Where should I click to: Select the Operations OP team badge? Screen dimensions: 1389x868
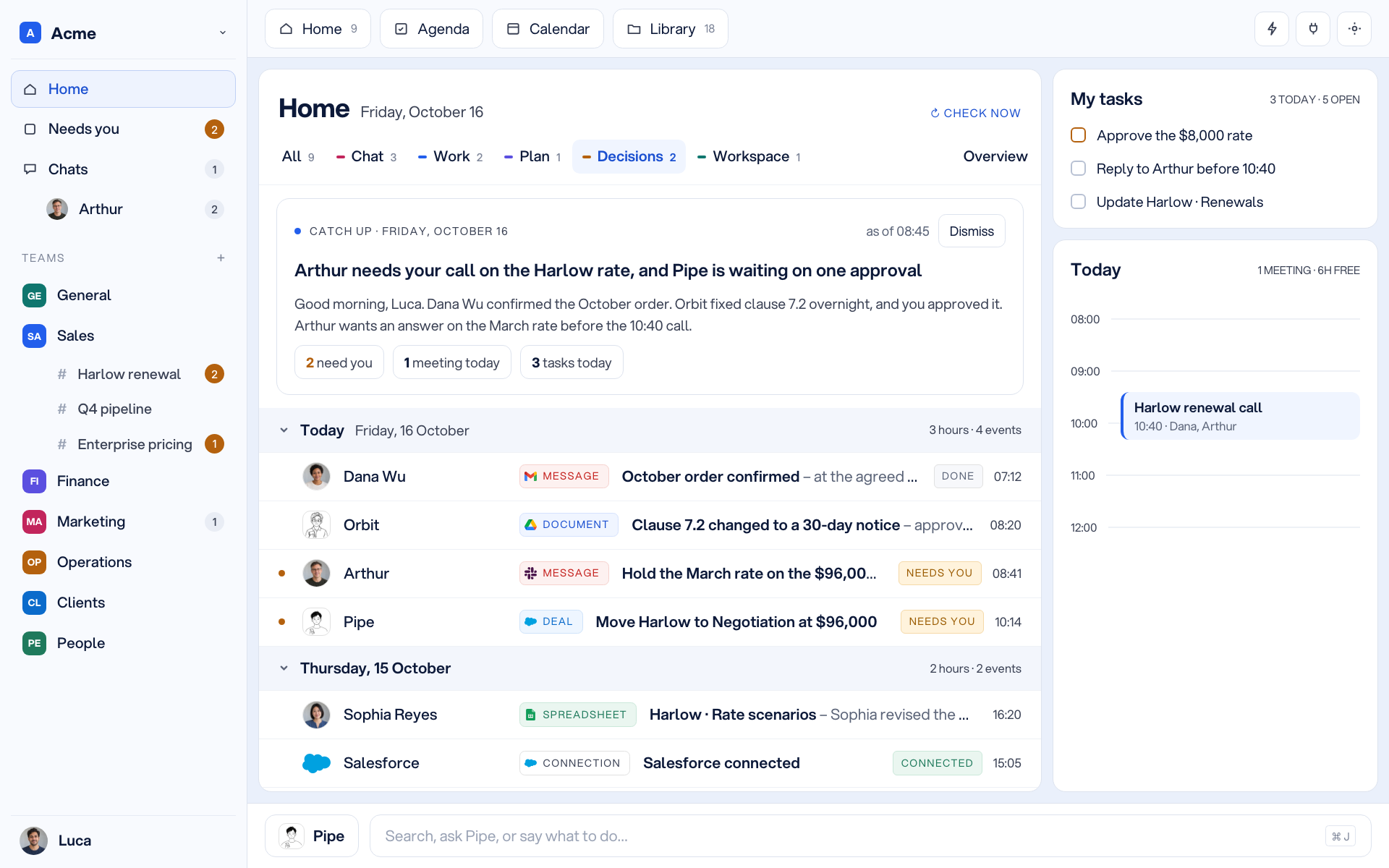pos(34,562)
